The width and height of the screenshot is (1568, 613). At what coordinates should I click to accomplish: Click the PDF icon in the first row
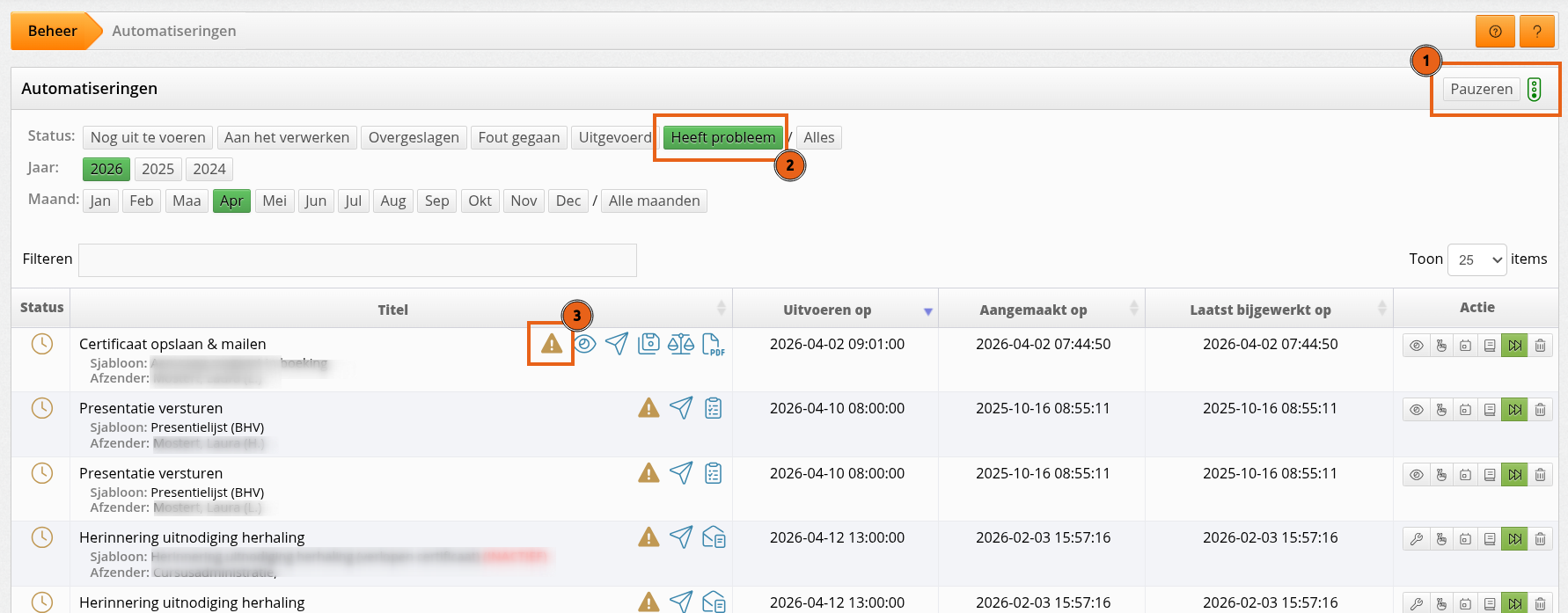coord(713,344)
